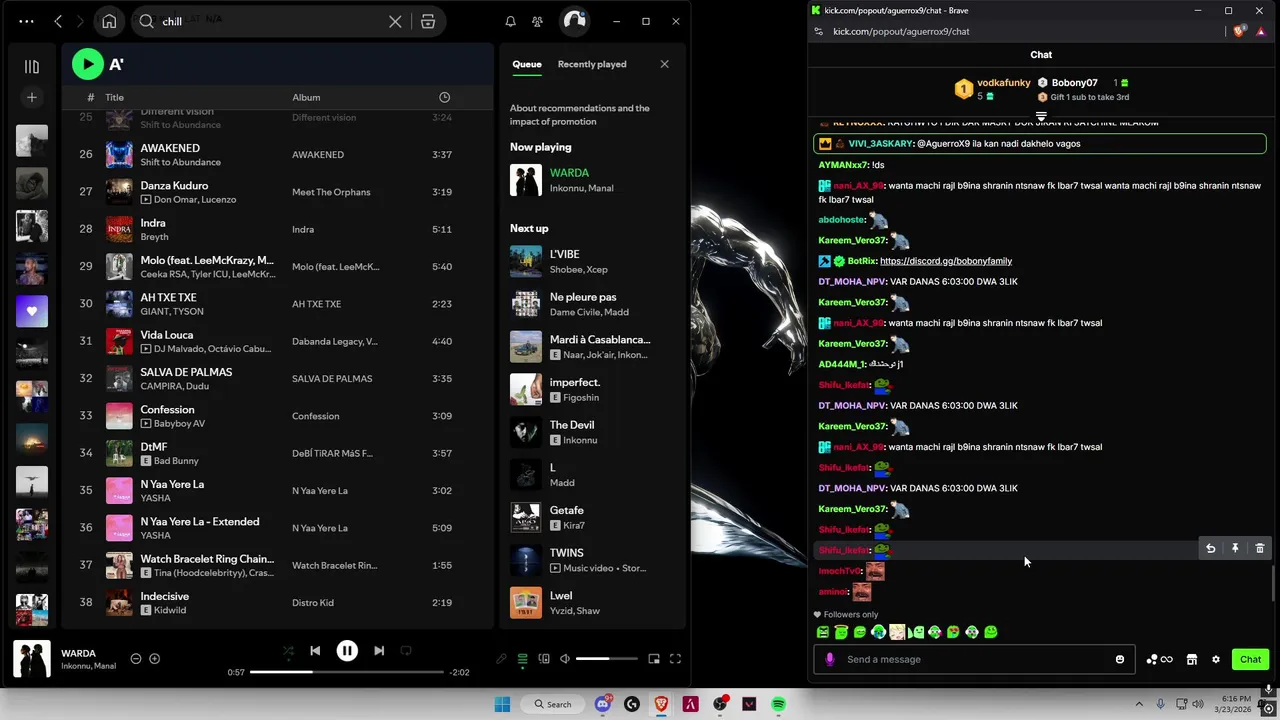Open Windows Start menu
The width and height of the screenshot is (1280, 720).
502,704
